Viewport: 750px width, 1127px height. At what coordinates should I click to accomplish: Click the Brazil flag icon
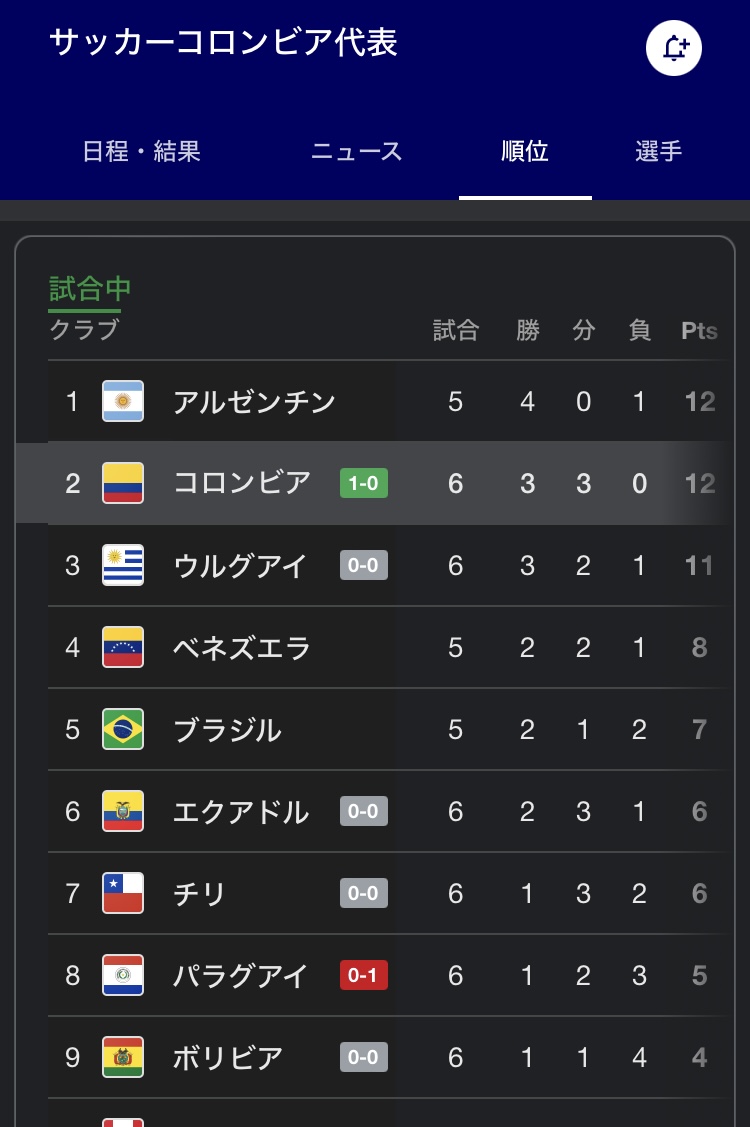123,730
